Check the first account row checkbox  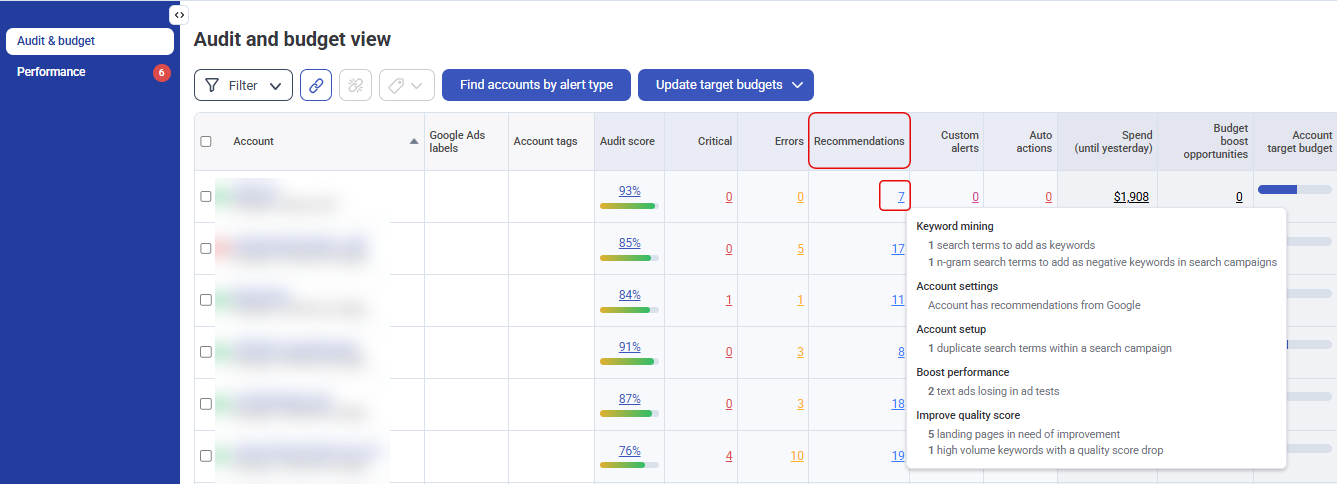pyautogui.click(x=206, y=196)
